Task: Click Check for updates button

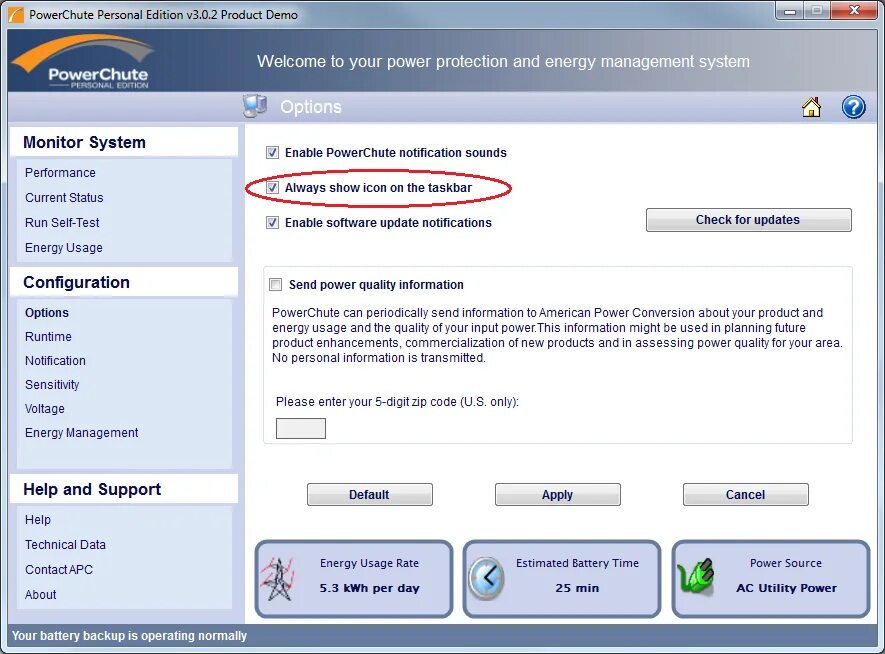Action: [x=748, y=220]
